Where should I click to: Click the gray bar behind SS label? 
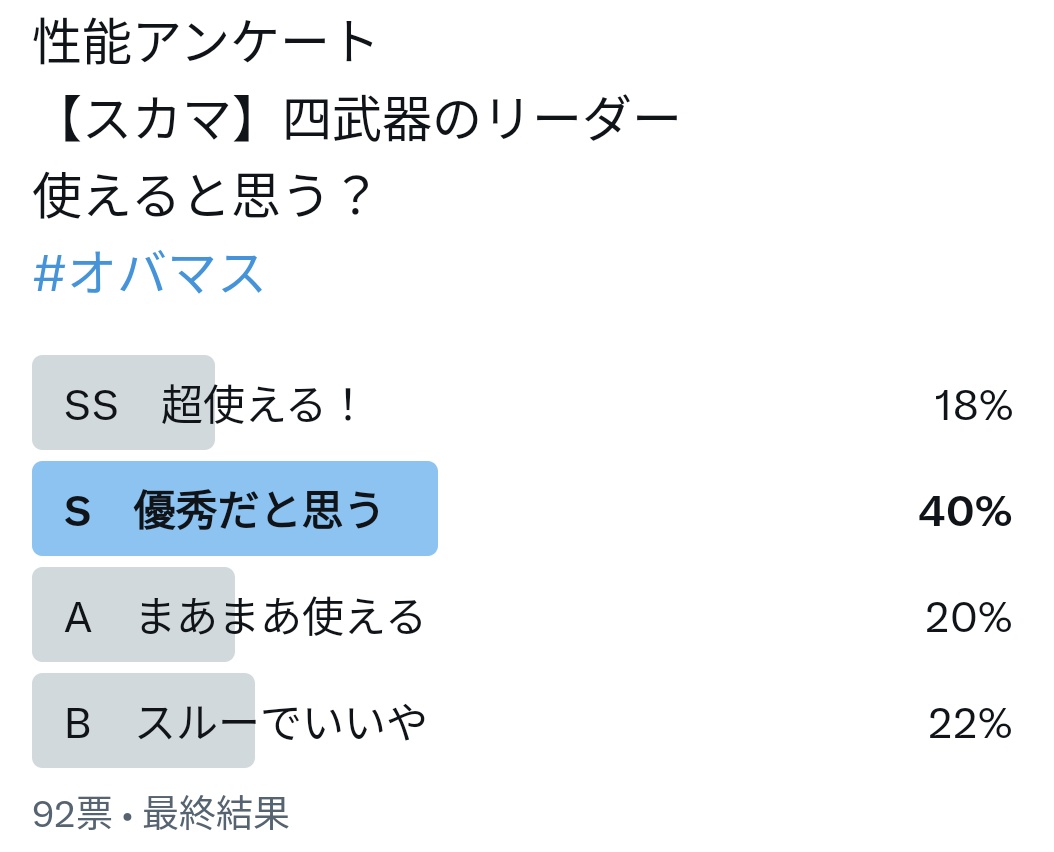coord(124,403)
